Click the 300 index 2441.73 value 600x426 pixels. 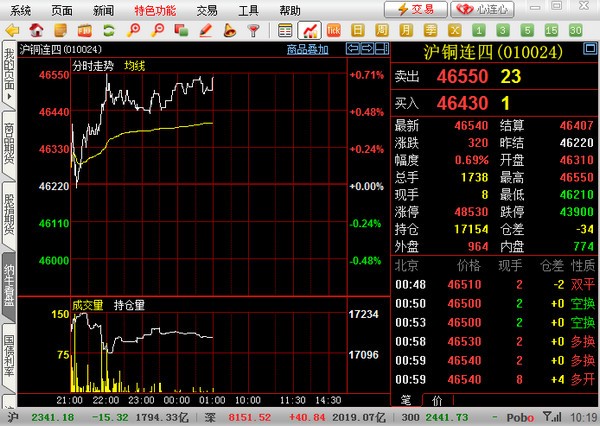click(x=447, y=417)
